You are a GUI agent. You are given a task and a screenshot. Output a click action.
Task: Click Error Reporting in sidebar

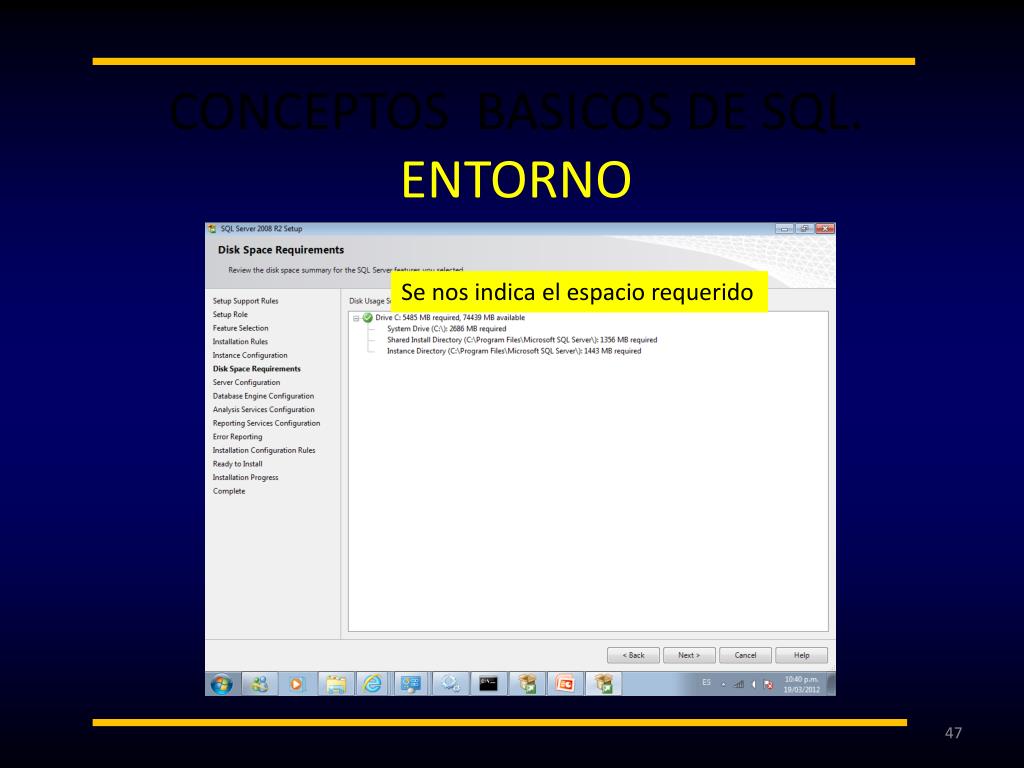pyautogui.click(x=238, y=437)
